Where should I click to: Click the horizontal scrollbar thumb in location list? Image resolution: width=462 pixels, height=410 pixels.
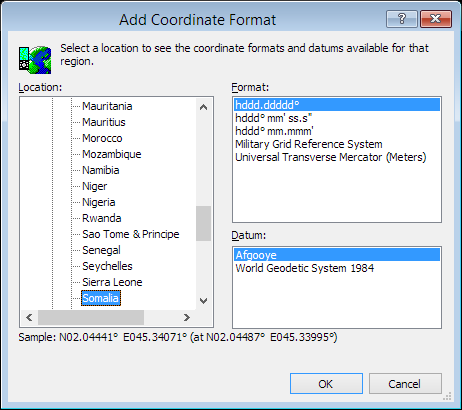91,317
